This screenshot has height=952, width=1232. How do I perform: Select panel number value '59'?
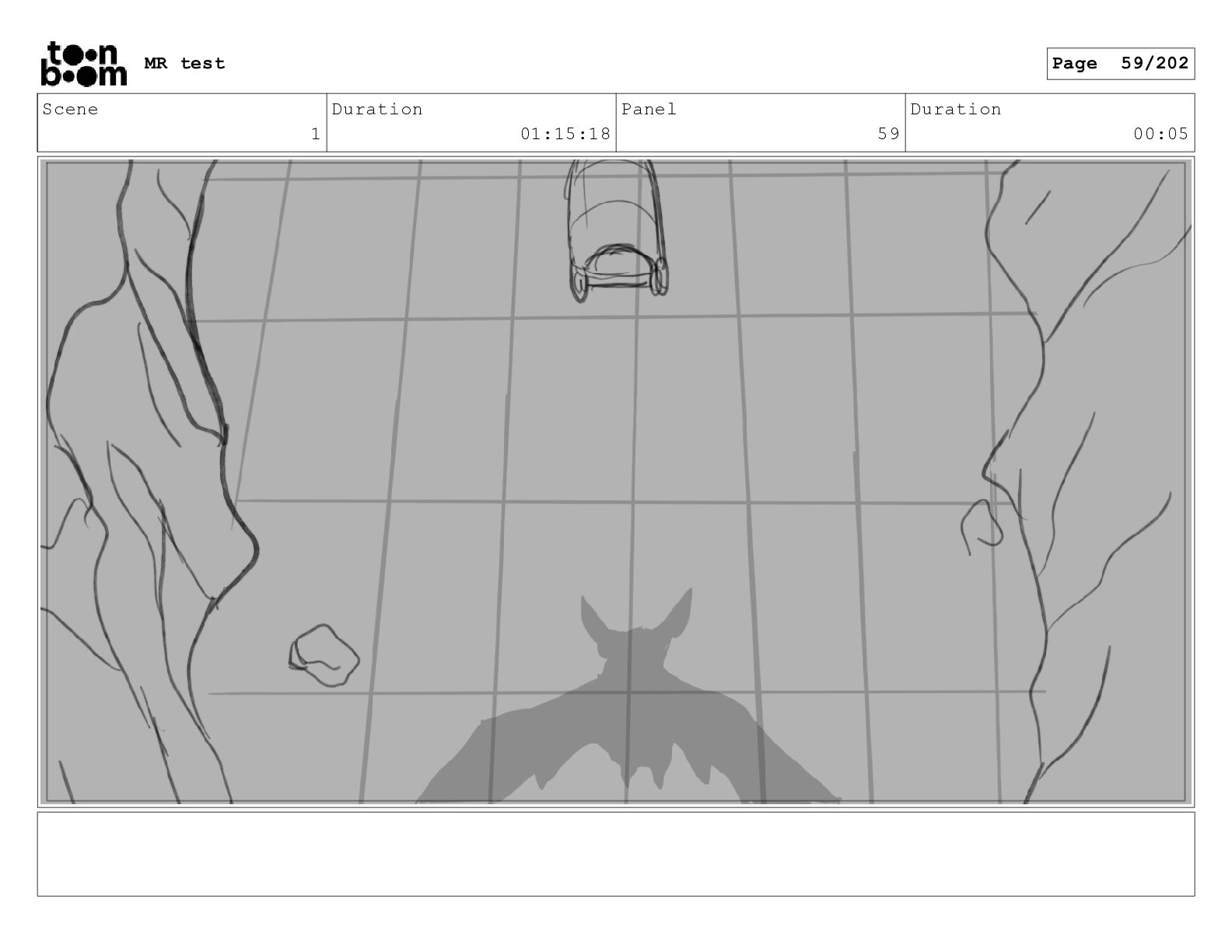888,134
